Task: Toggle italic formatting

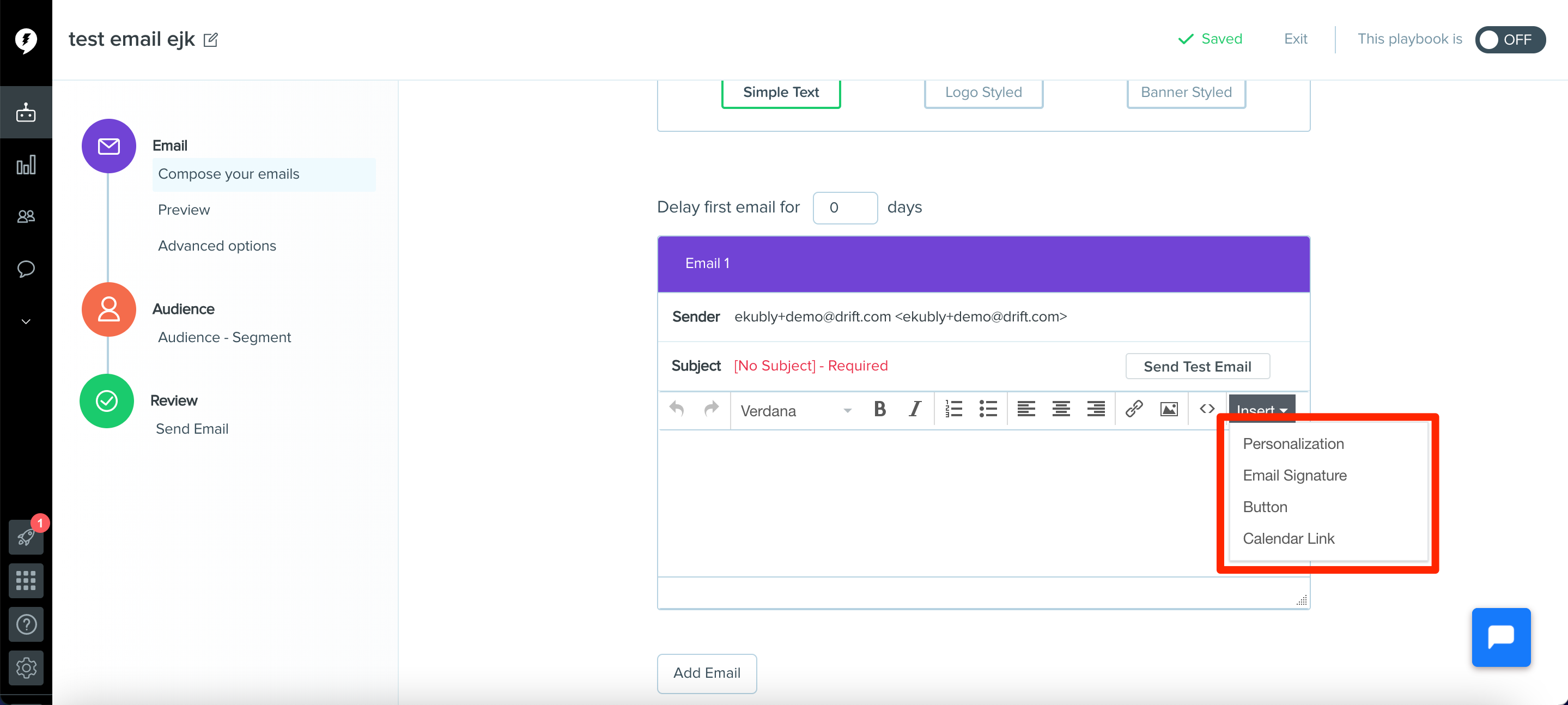Action: tap(914, 409)
